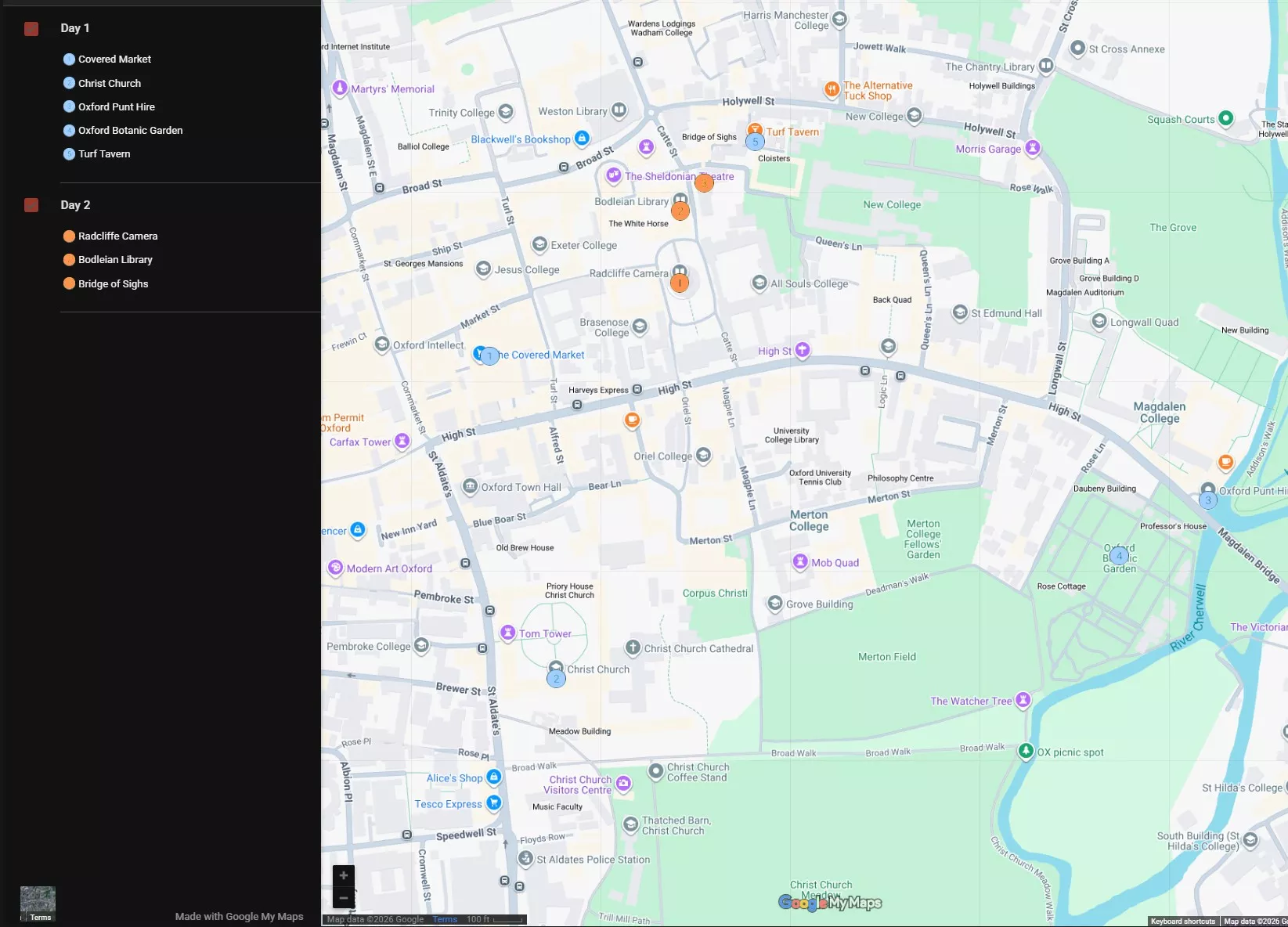Open Keyboard shortcuts on the map

1182,922
